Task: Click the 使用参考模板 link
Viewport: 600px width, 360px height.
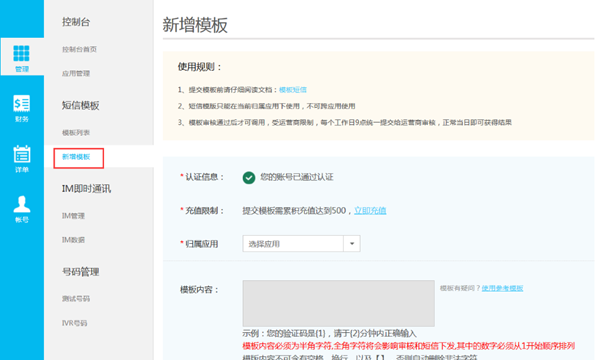Action: tap(502, 288)
